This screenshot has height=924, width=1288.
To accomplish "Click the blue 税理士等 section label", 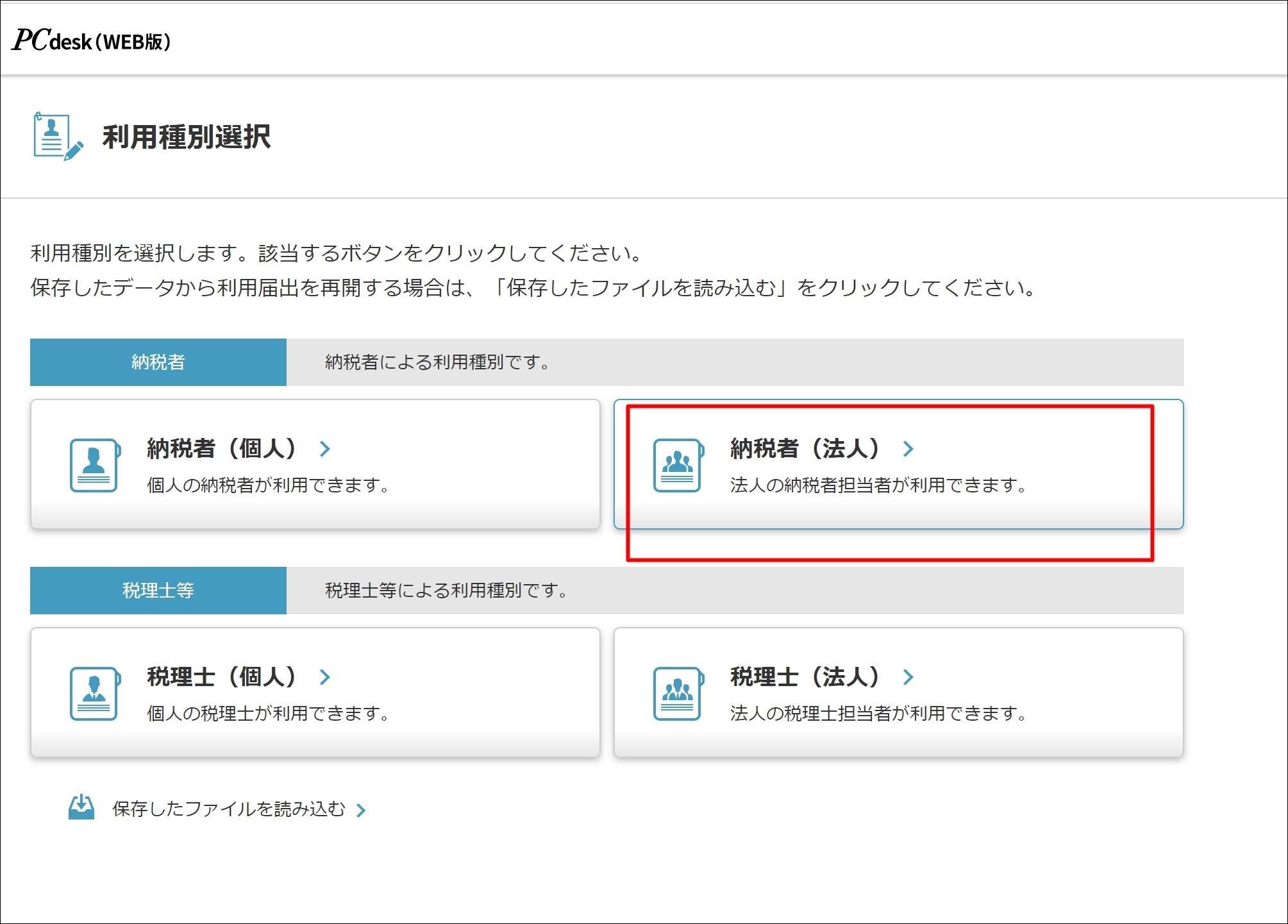I will [158, 591].
